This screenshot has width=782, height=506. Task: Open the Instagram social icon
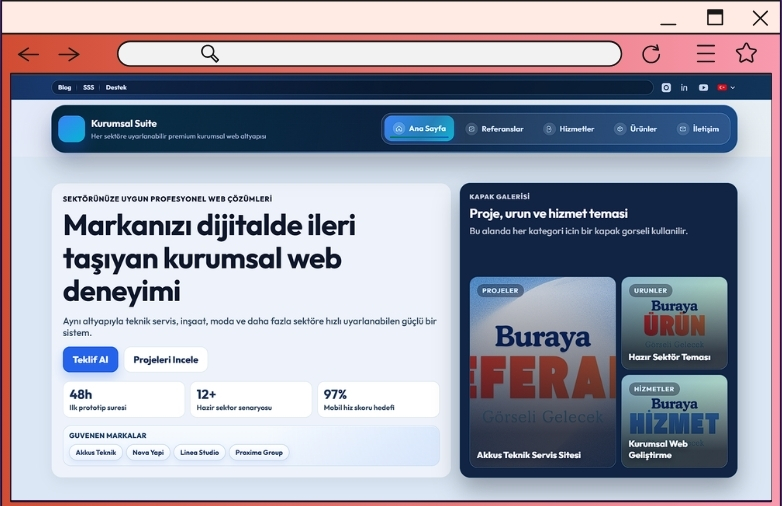(666, 88)
